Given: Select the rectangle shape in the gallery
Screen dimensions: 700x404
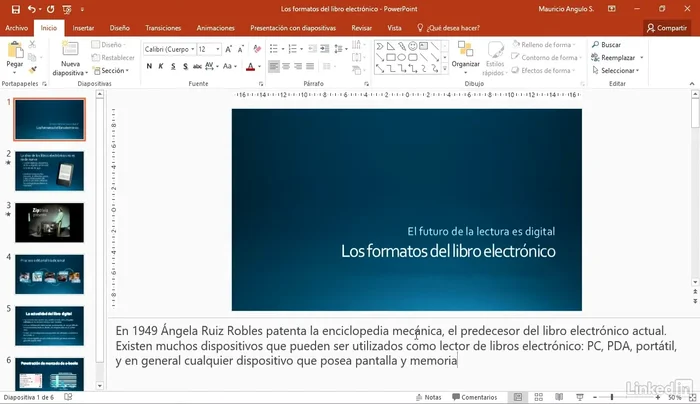Looking at the screenshot, I should [x=391, y=57].
